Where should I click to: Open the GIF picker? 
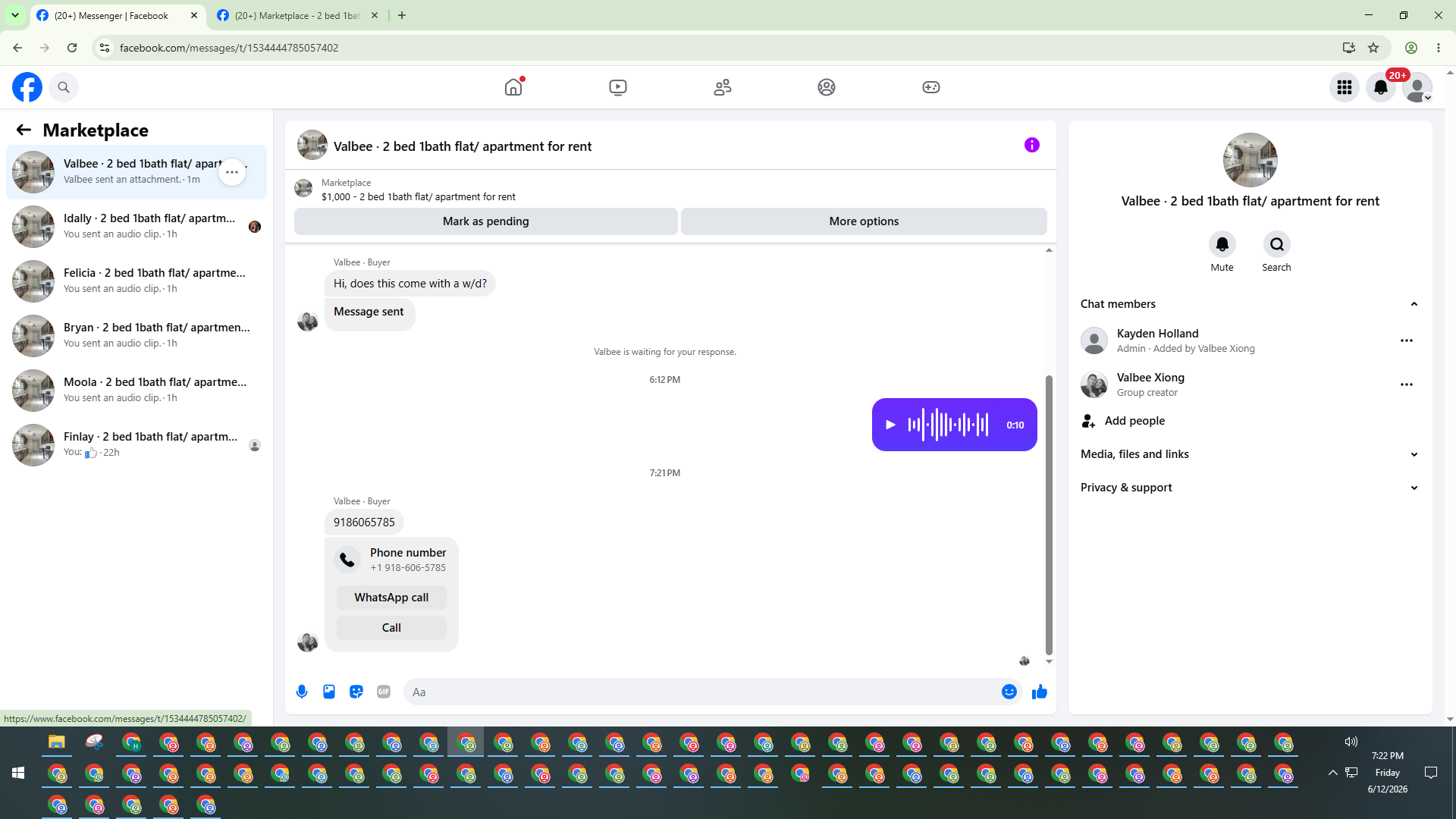pyautogui.click(x=384, y=692)
